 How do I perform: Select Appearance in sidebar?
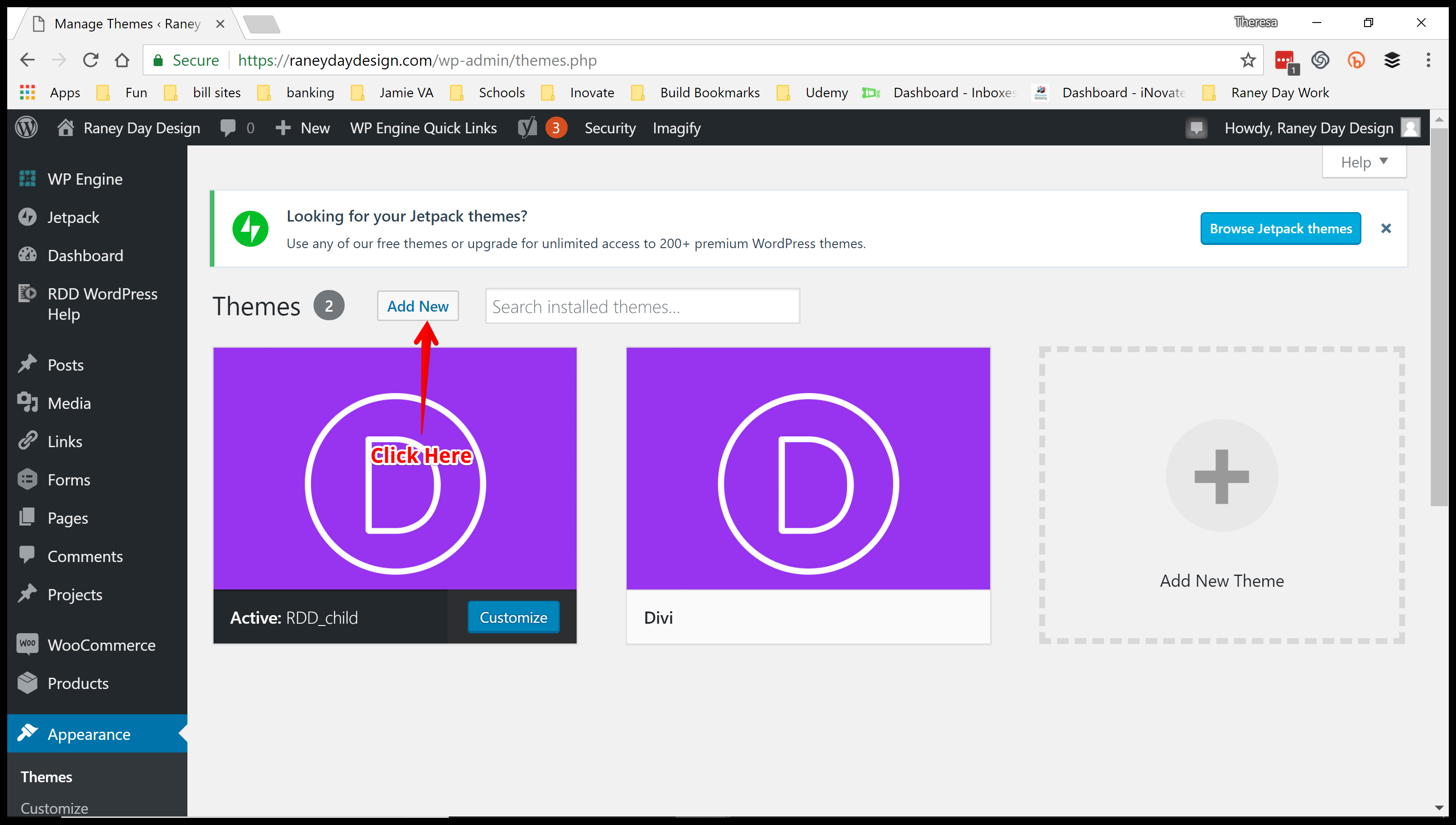coord(97,734)
